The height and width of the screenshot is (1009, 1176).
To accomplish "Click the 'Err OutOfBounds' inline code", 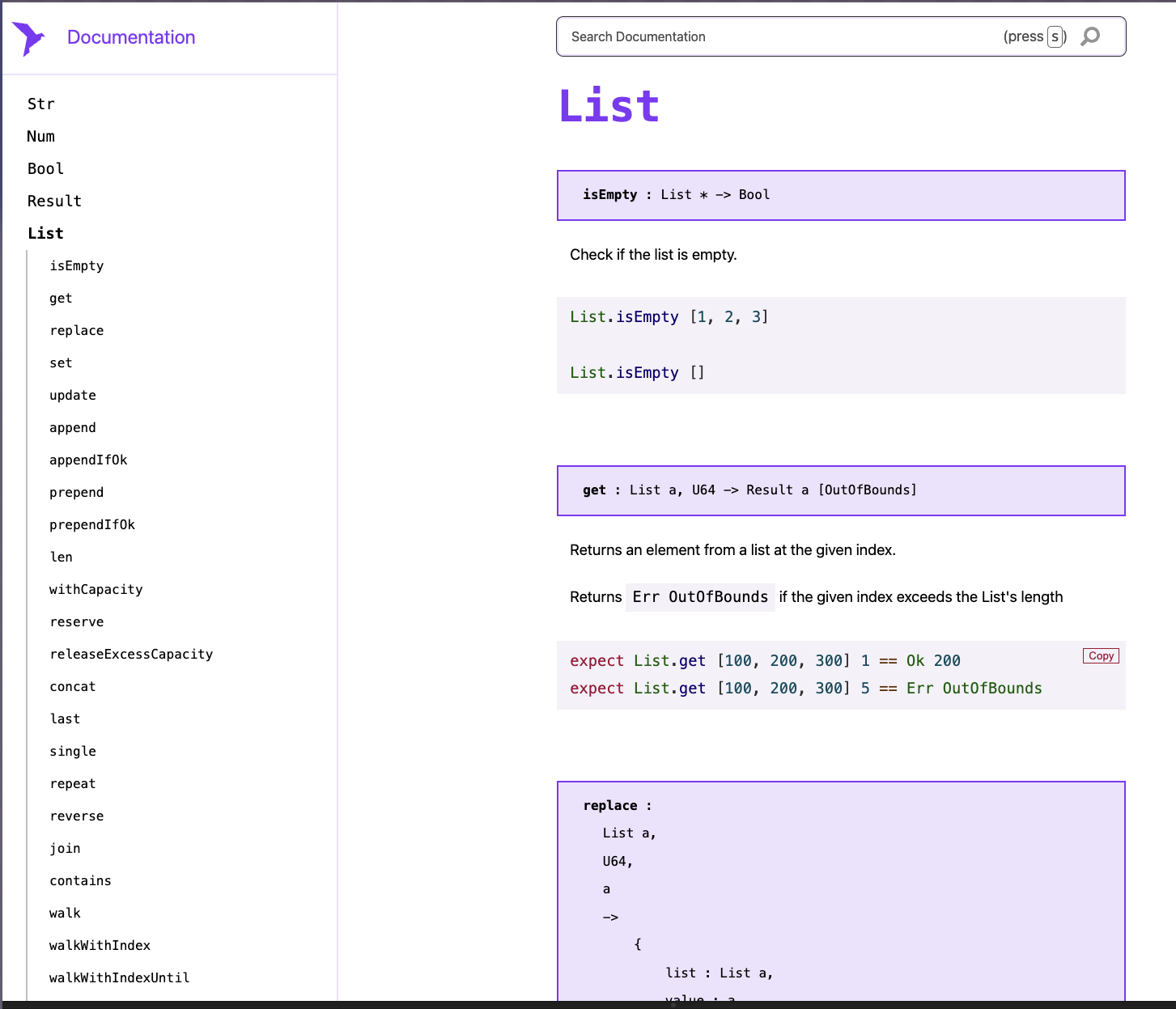I will pos(700,597).
